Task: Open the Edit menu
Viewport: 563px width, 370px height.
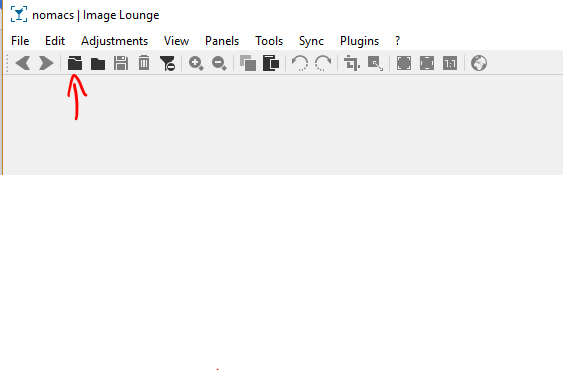Action: (x=55, y=41)
